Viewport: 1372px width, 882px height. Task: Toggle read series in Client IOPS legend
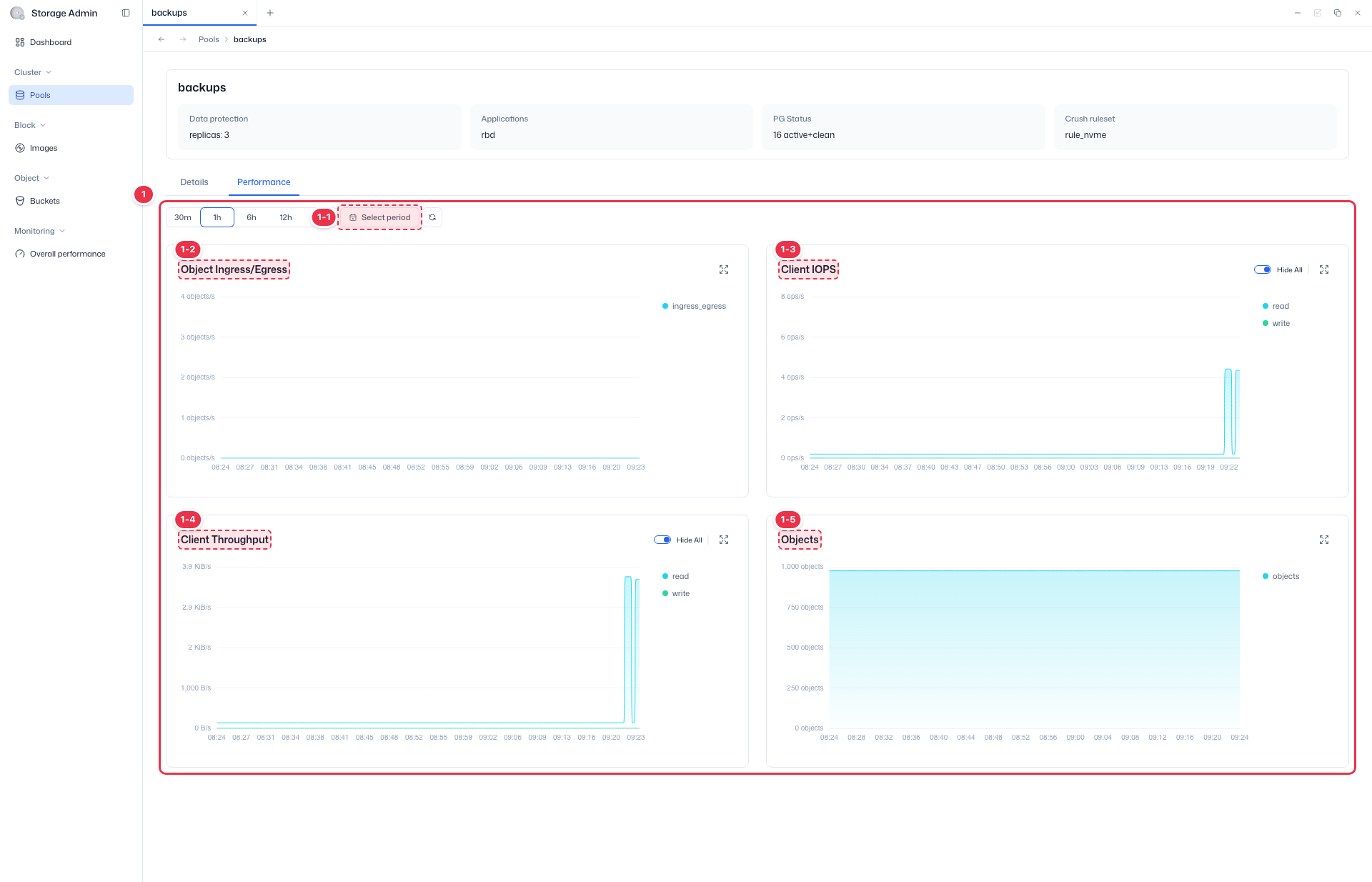tap(1276, 306)
